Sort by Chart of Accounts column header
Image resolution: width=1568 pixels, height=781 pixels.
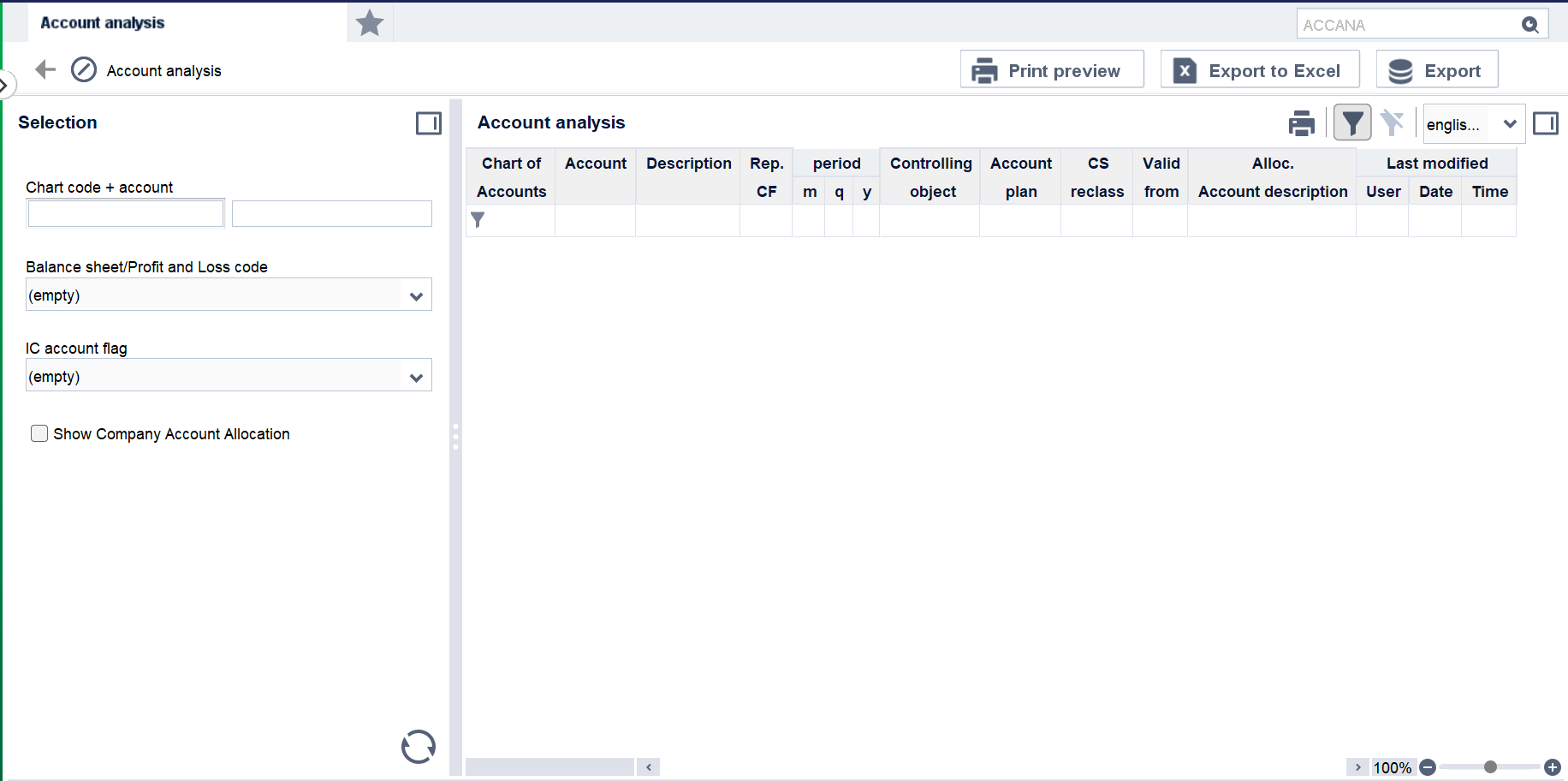coord(511,176)
